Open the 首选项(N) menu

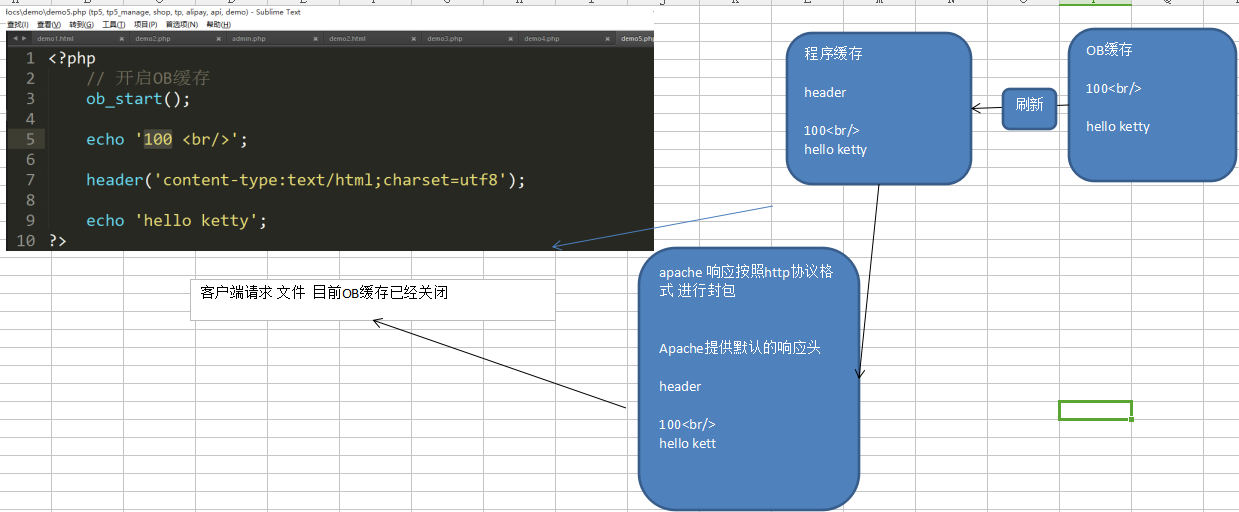181,24
